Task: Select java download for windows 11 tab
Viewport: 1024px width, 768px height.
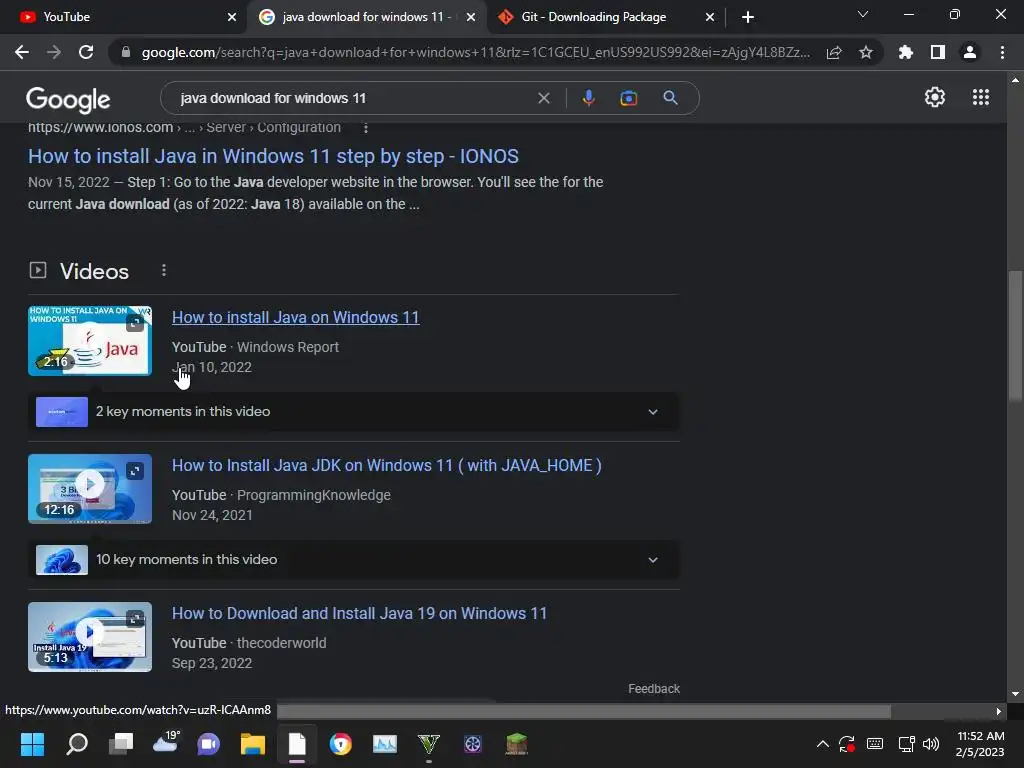Action: [x=366, y=17]
